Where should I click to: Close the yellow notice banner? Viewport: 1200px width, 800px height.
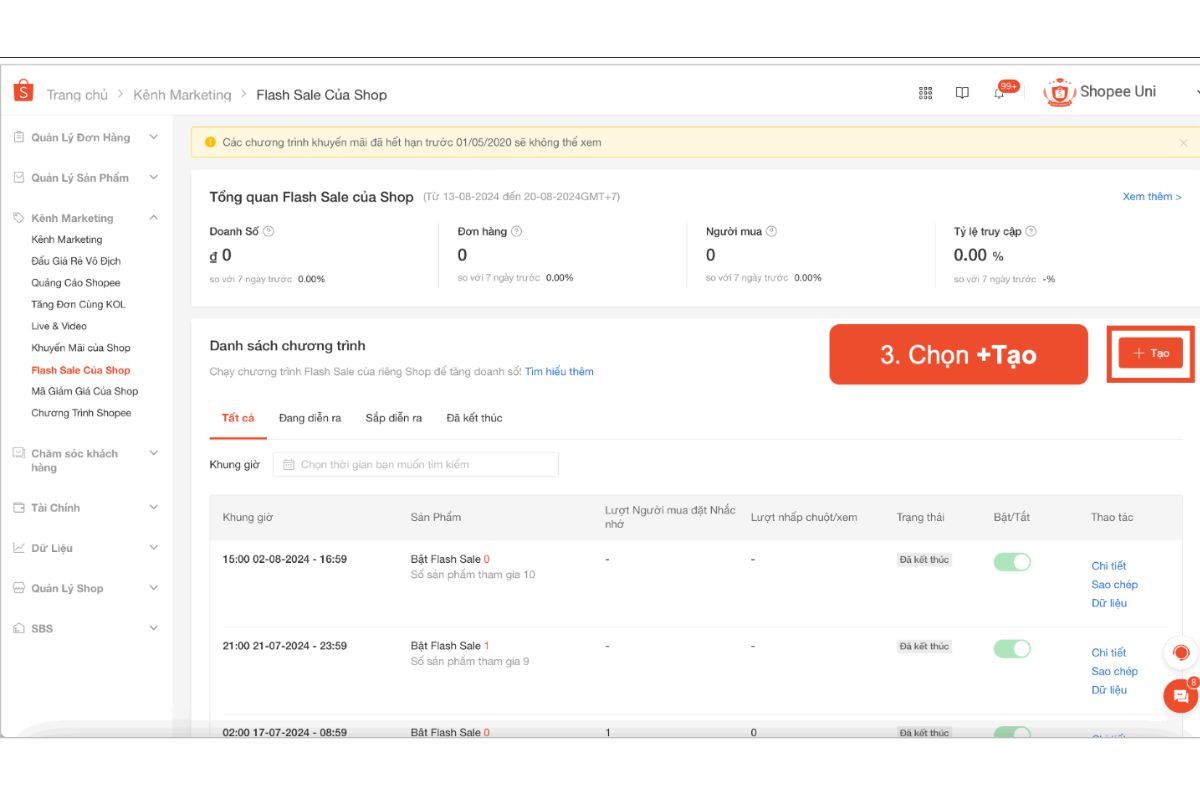[1183, 143]
